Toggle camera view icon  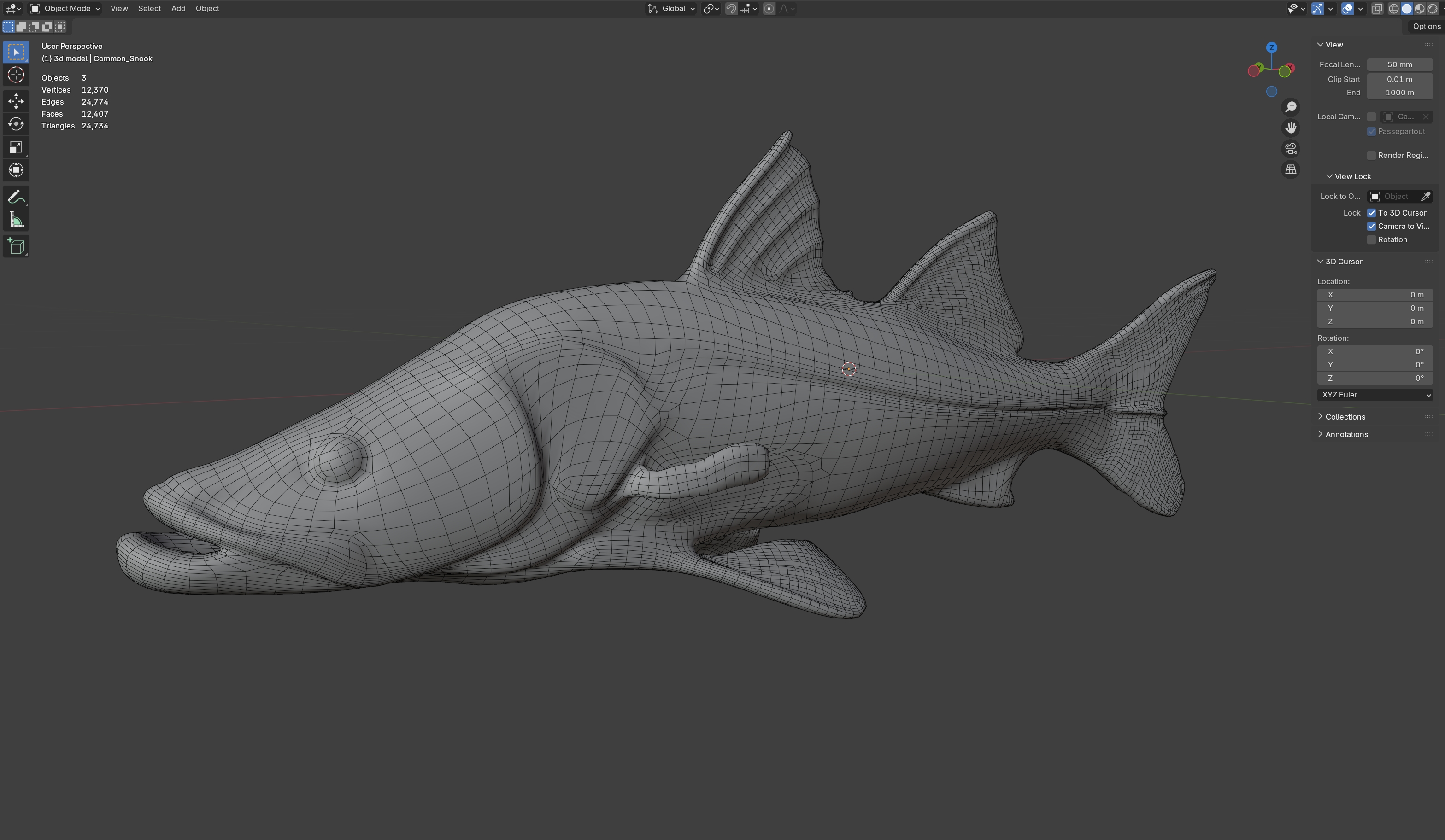click(1290, 149)
